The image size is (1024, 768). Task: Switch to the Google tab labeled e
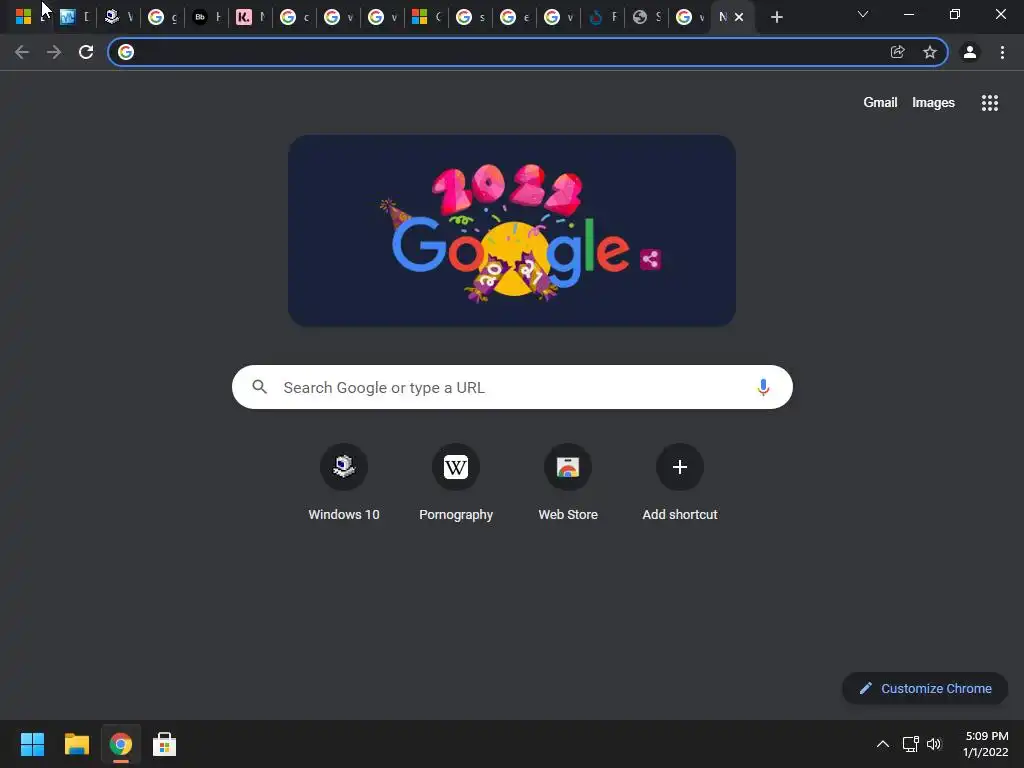[515, 17]
